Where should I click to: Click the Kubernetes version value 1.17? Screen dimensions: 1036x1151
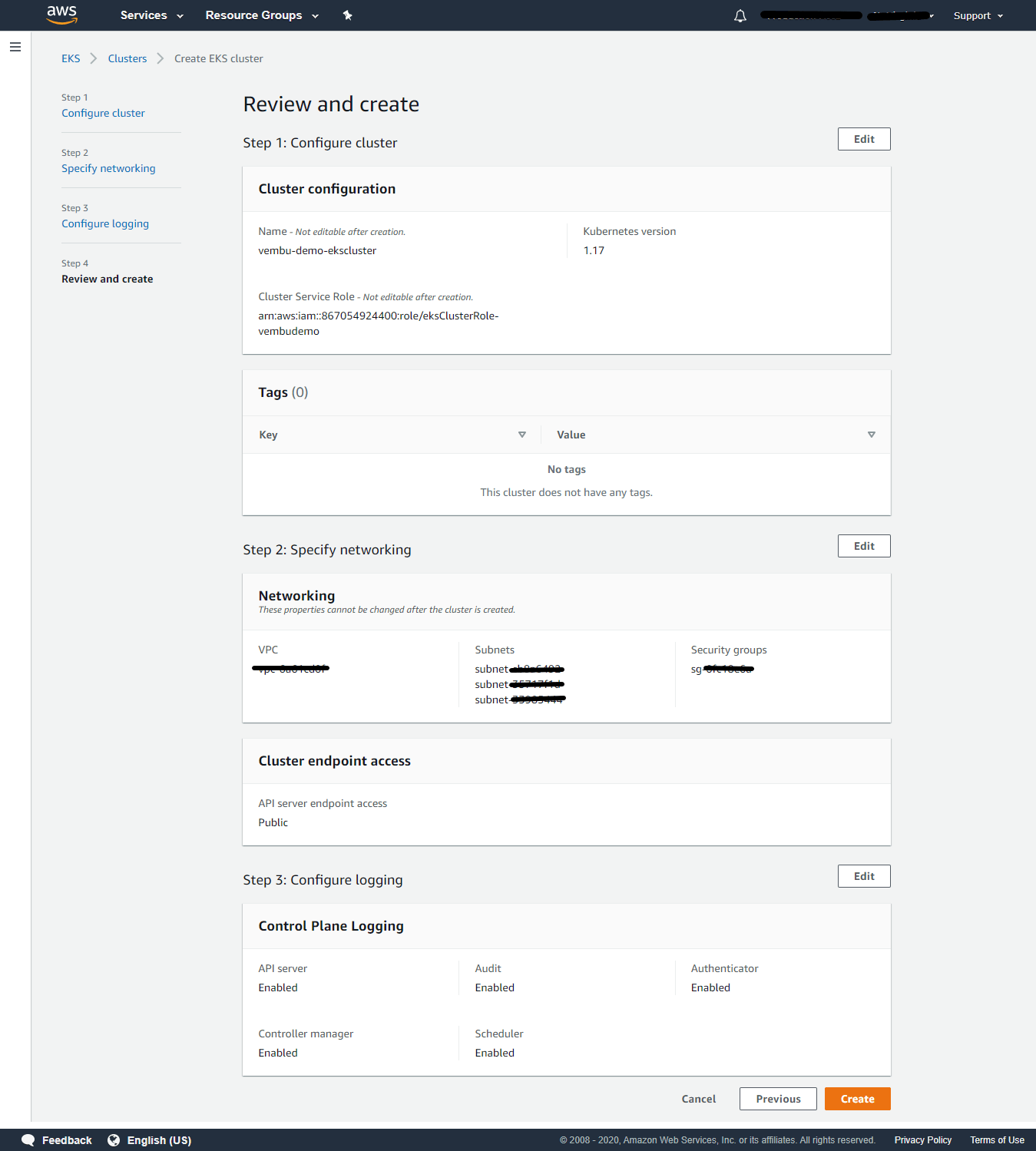(x=594, y=250)
